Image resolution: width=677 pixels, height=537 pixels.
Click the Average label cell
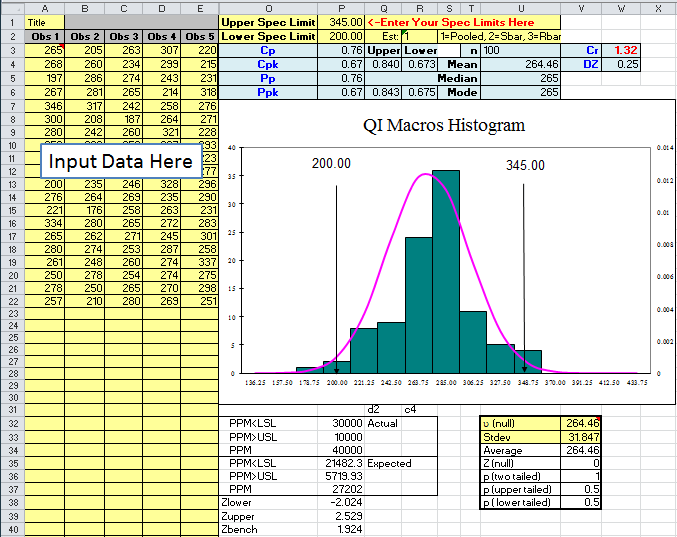[x=520, y=450]
